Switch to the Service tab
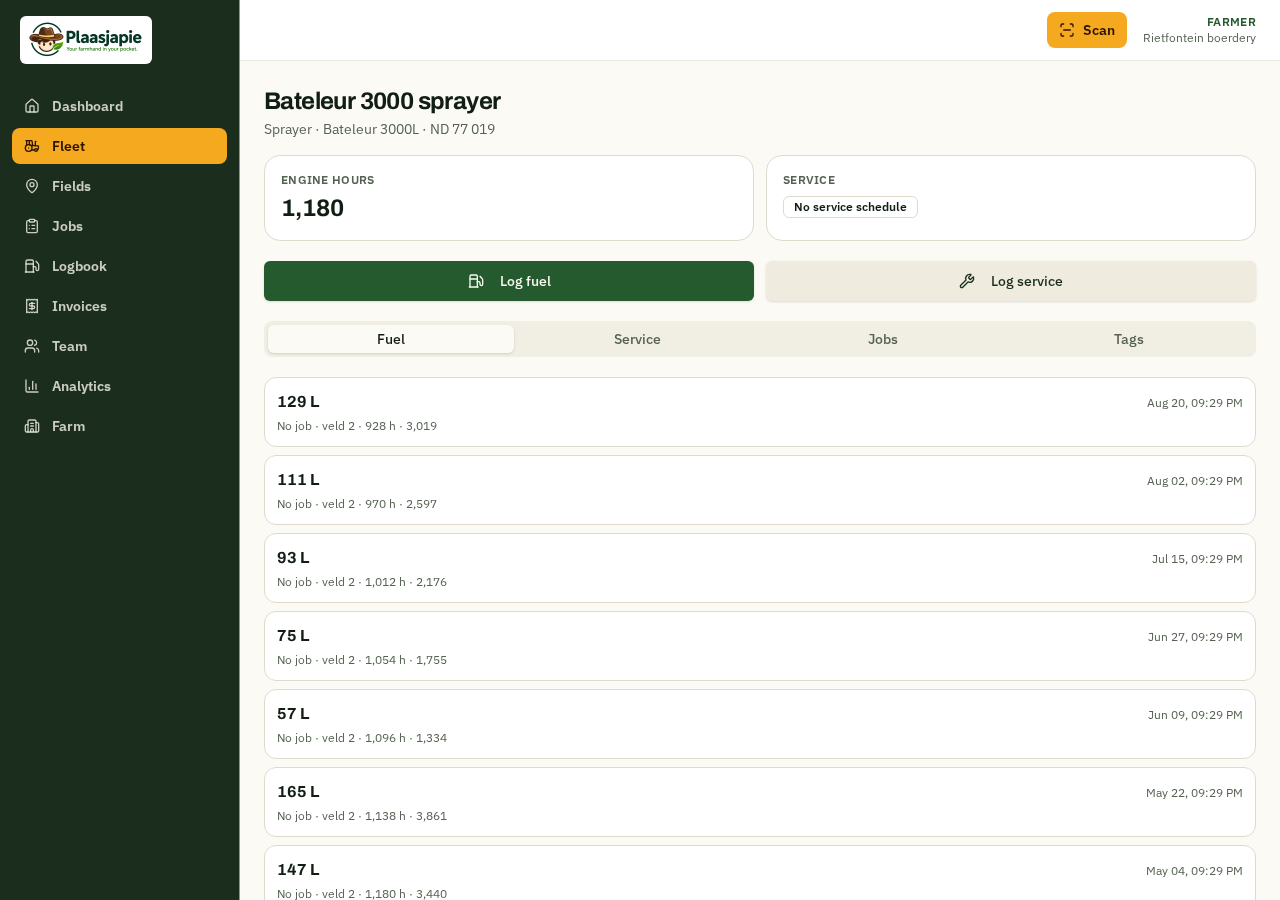The width and height of the screenshot is (1280, 900). pos(637,339)
